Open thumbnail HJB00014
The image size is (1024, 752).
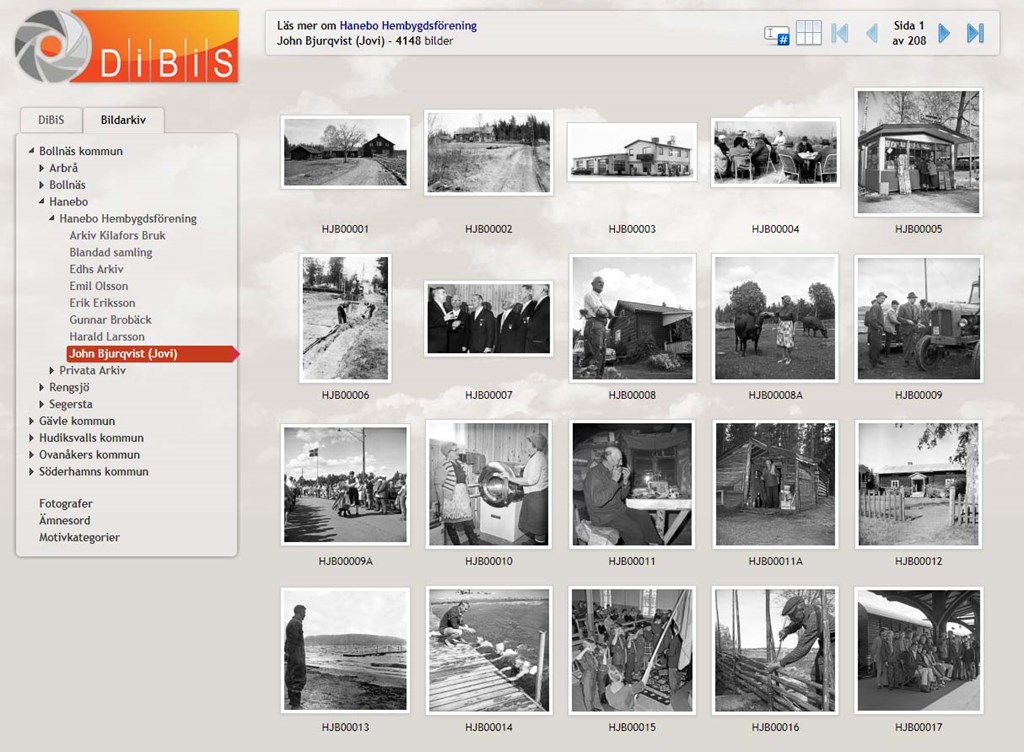[488, 650]
